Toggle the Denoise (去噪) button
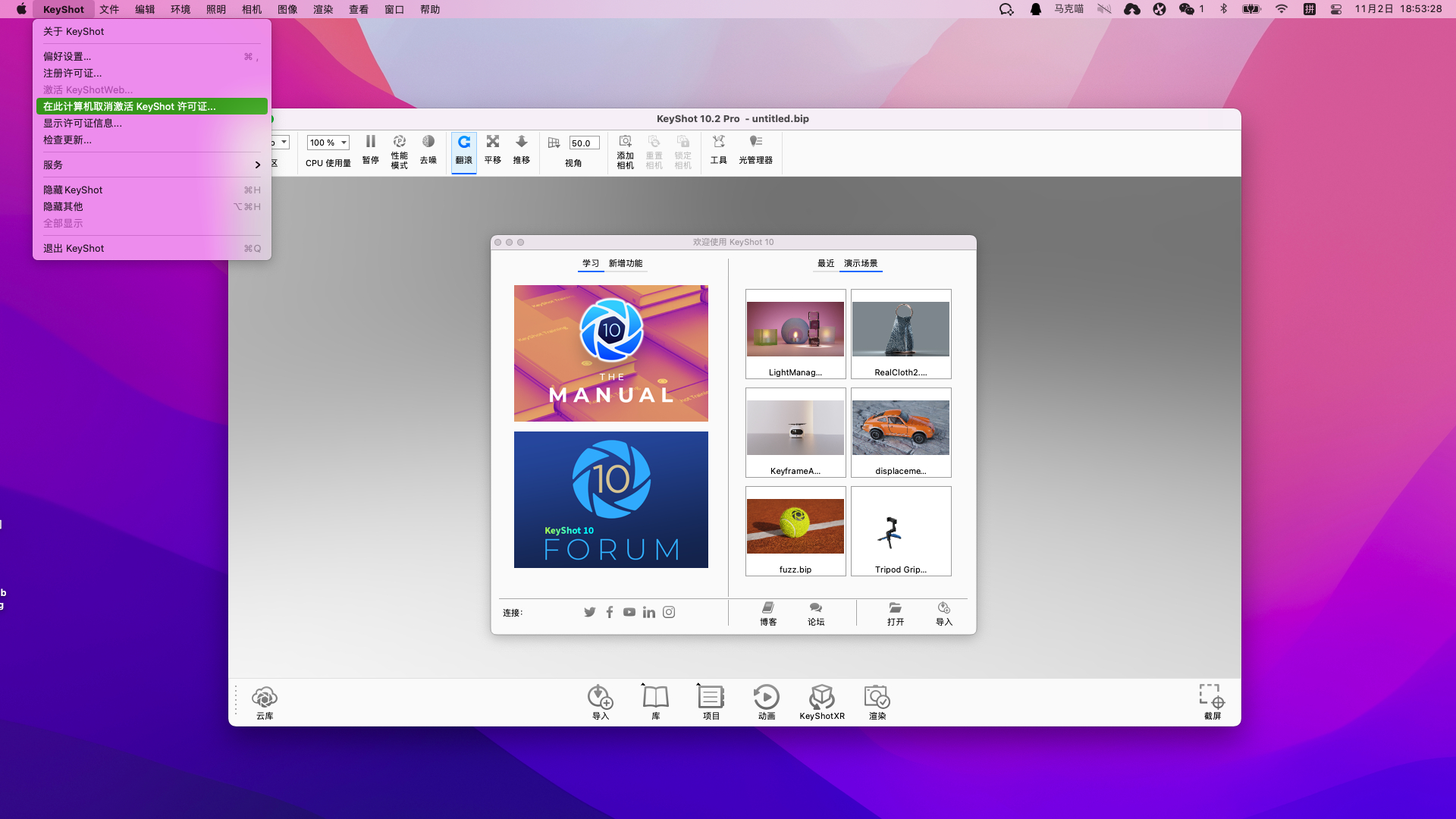 click(428, 149)
